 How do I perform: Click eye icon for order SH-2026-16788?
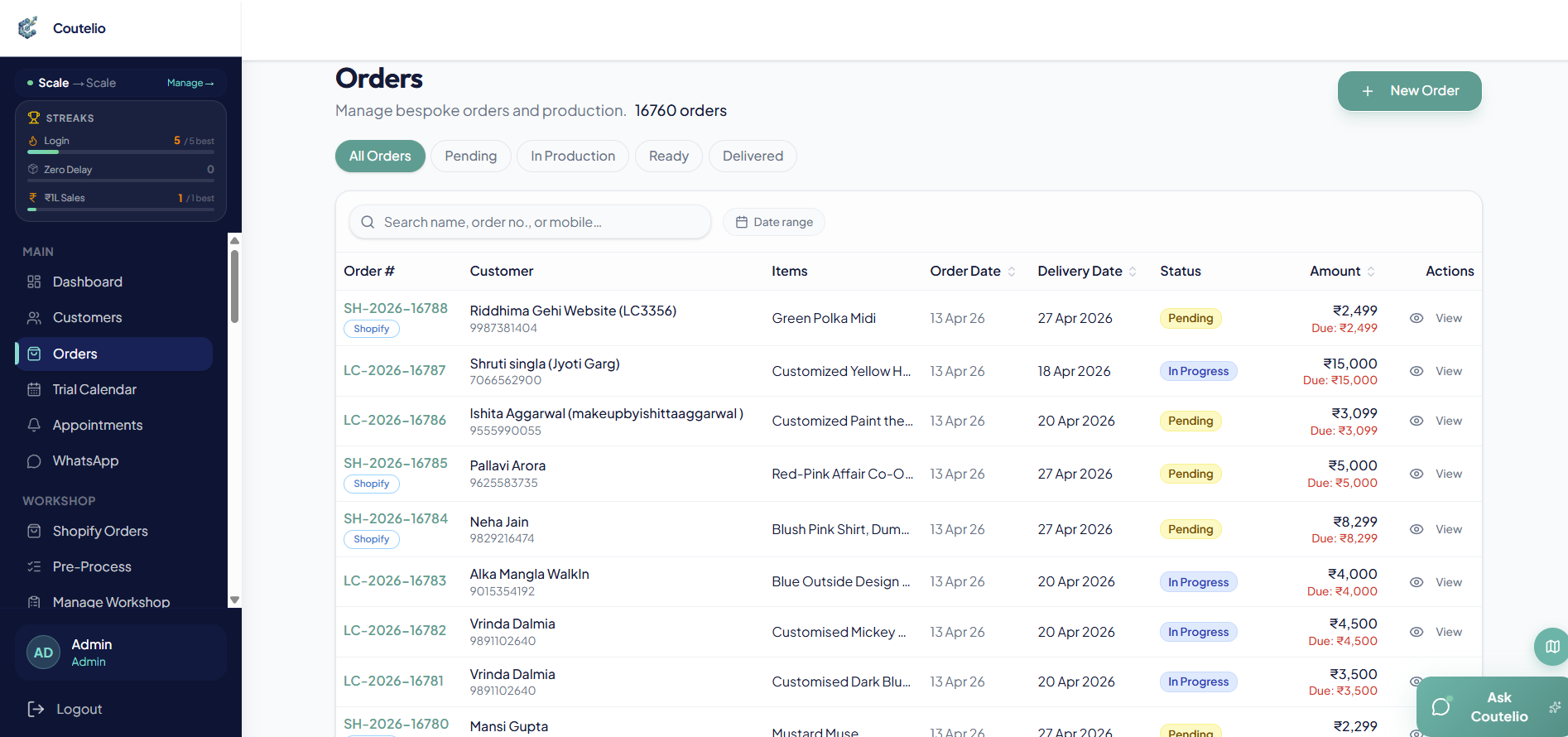click(1416, 319)
